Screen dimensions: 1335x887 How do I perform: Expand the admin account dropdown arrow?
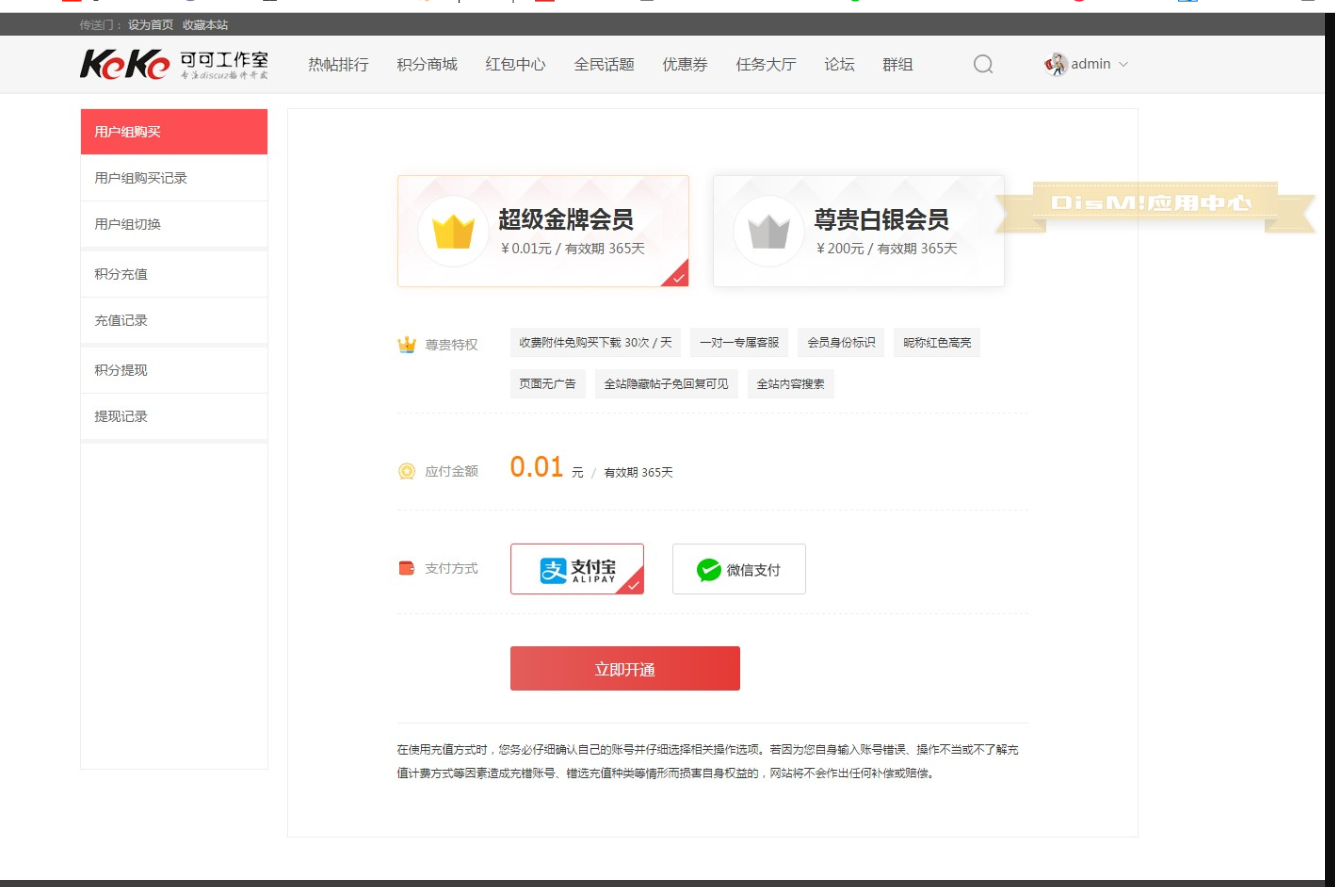tap(1123, 65)
